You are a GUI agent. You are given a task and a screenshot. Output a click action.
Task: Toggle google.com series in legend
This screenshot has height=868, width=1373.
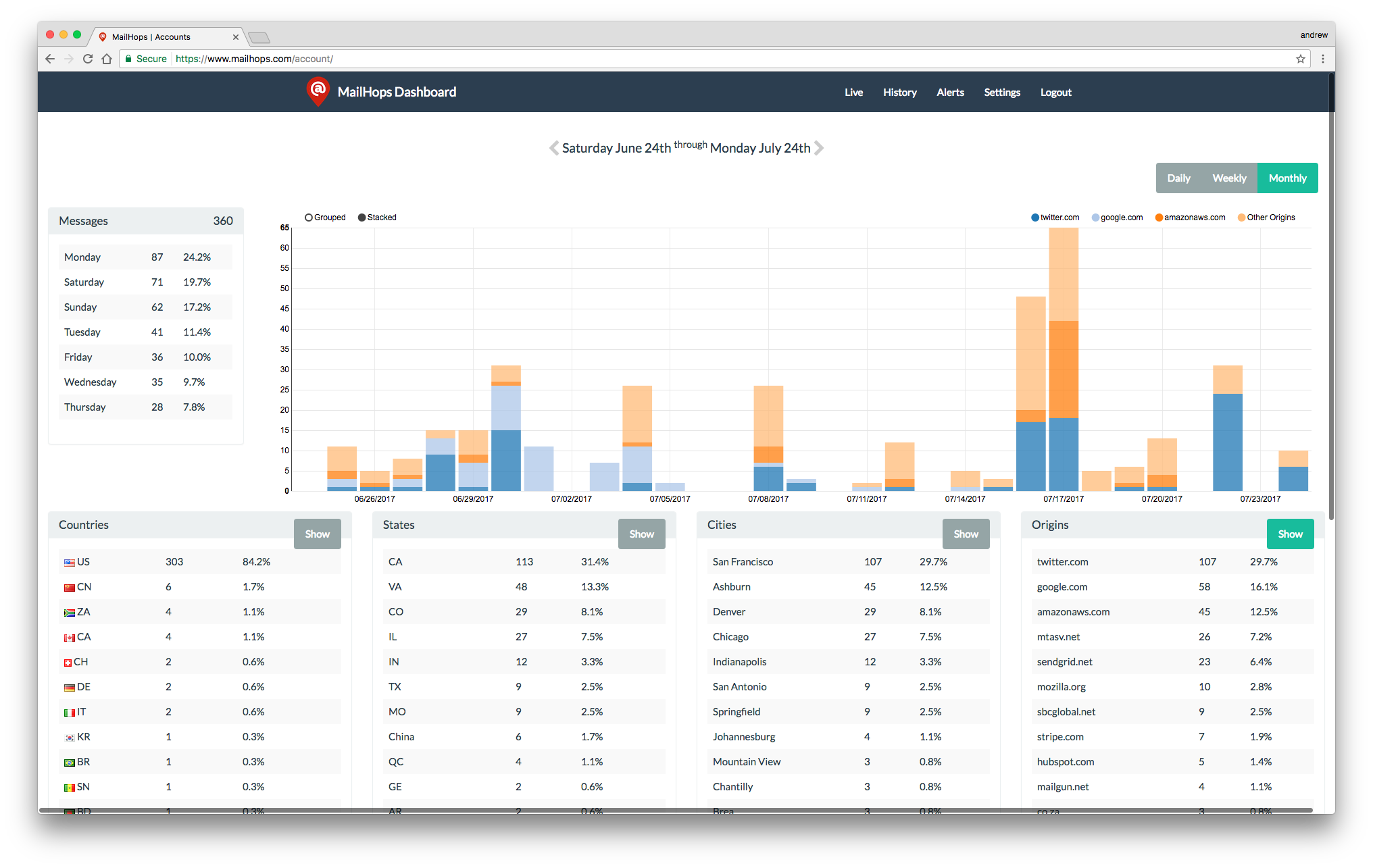[1117, 218]
